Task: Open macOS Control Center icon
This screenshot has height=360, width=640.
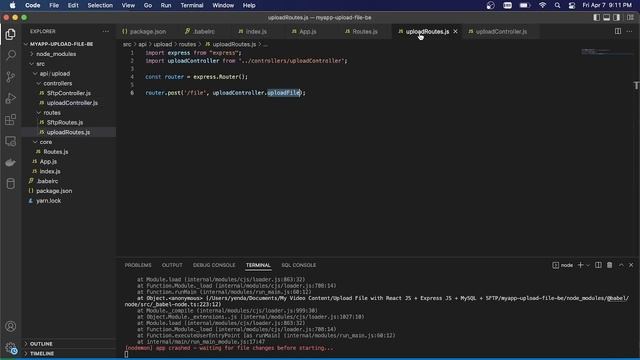Action: (x=572, y=5)
